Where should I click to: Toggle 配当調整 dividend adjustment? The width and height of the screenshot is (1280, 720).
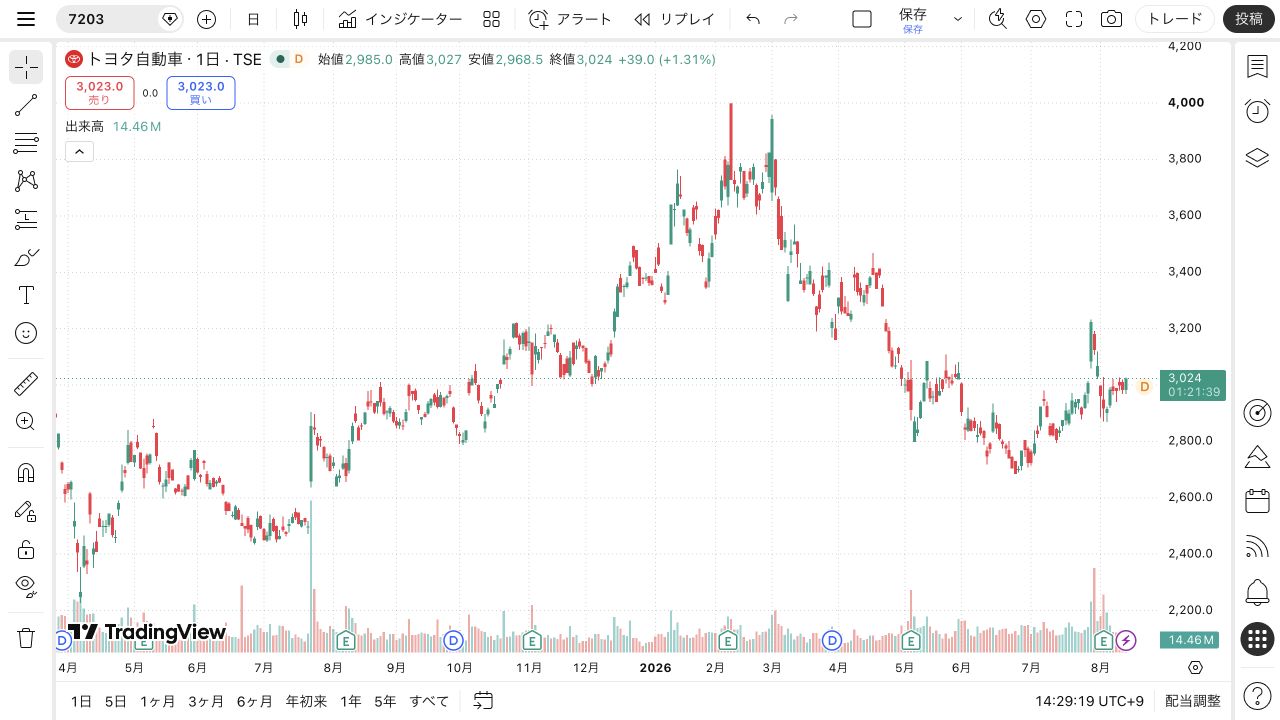pyautogui.click(x=1193, y=701)
